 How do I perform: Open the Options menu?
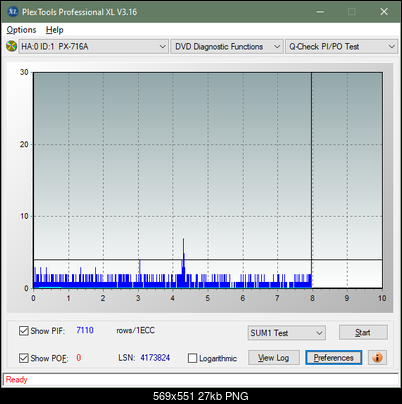point(21,30)
